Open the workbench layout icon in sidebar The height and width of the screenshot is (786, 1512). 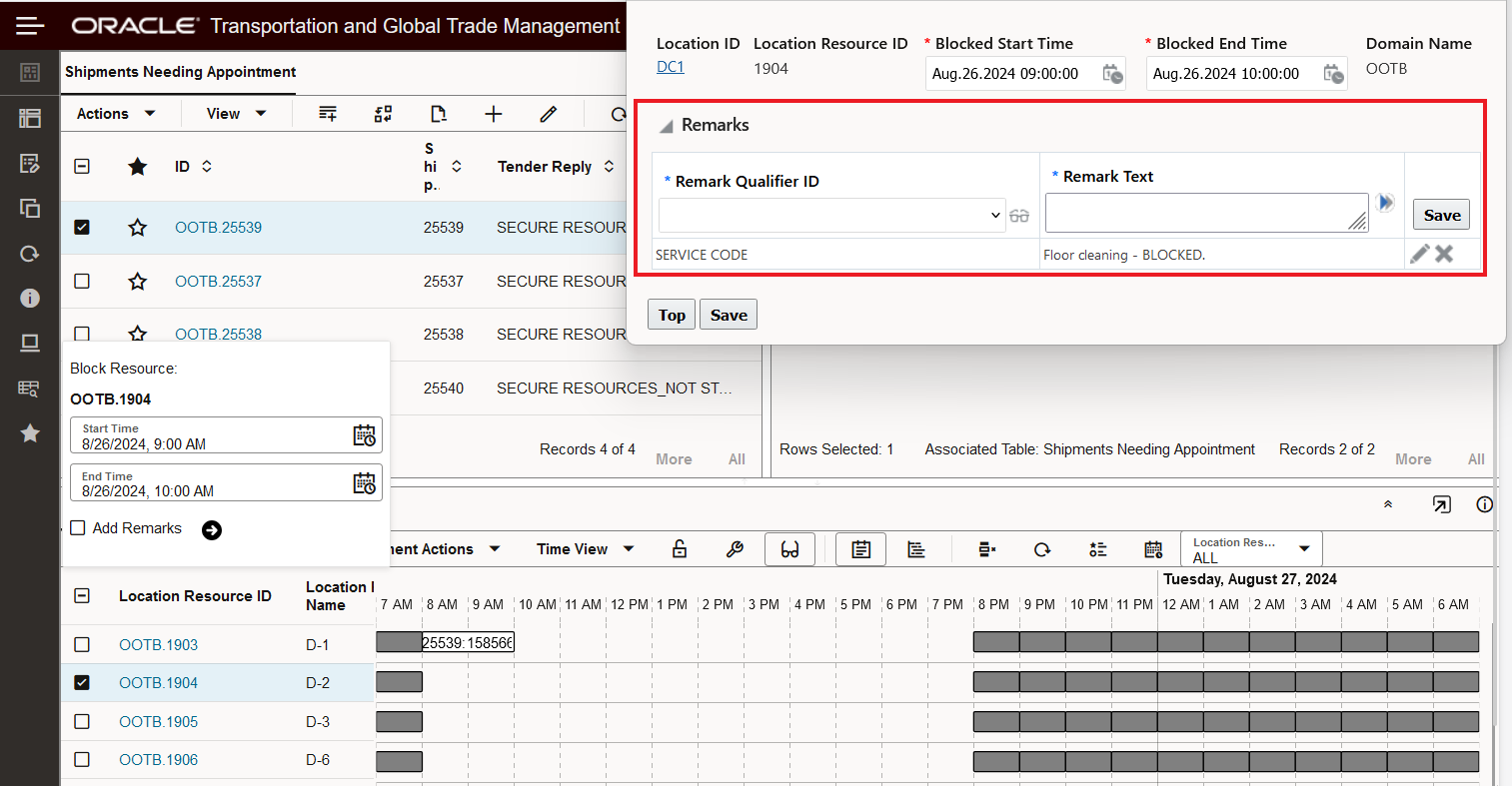30,118
